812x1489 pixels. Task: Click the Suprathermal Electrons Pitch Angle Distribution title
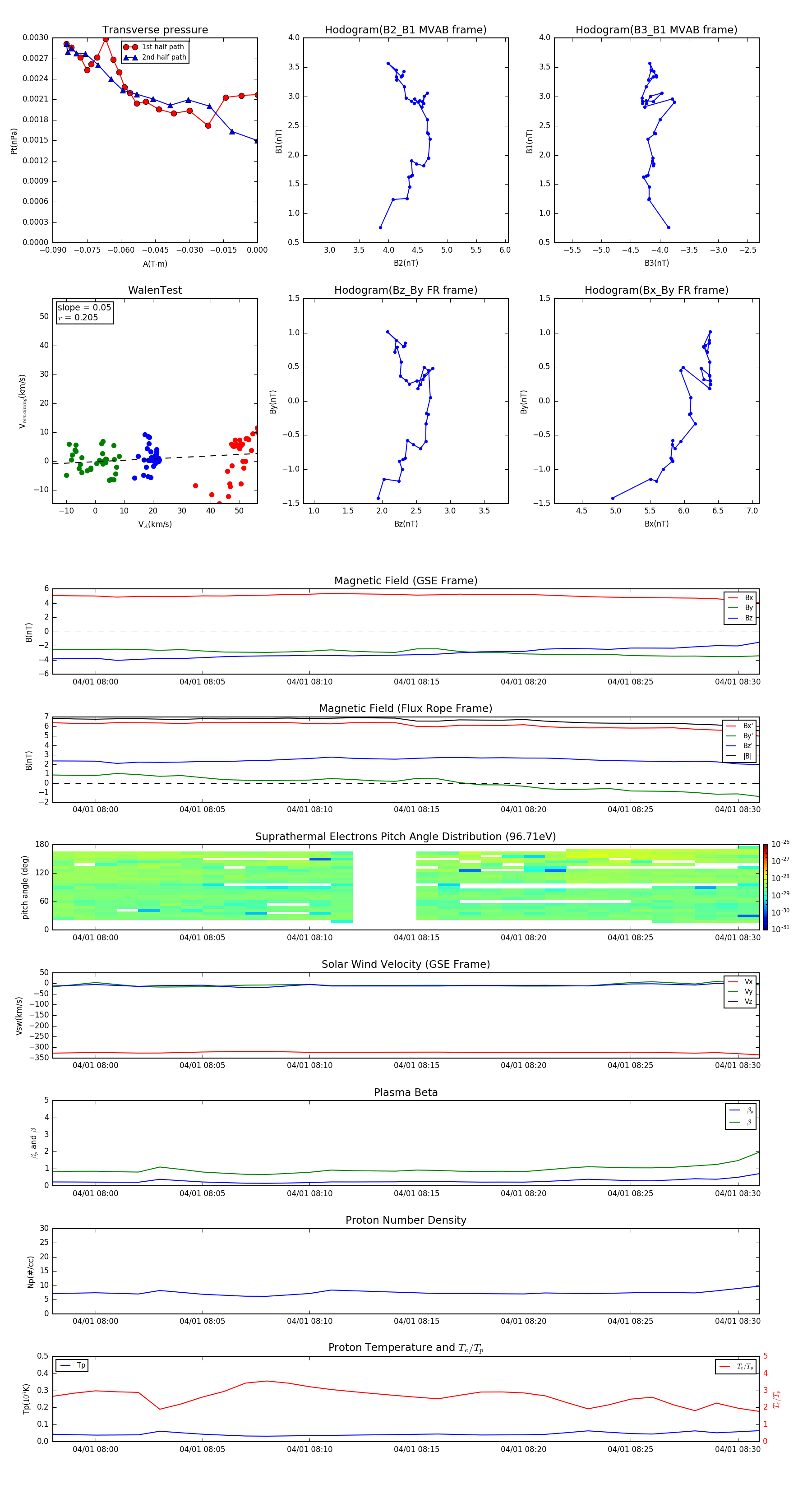coord(406,837)
